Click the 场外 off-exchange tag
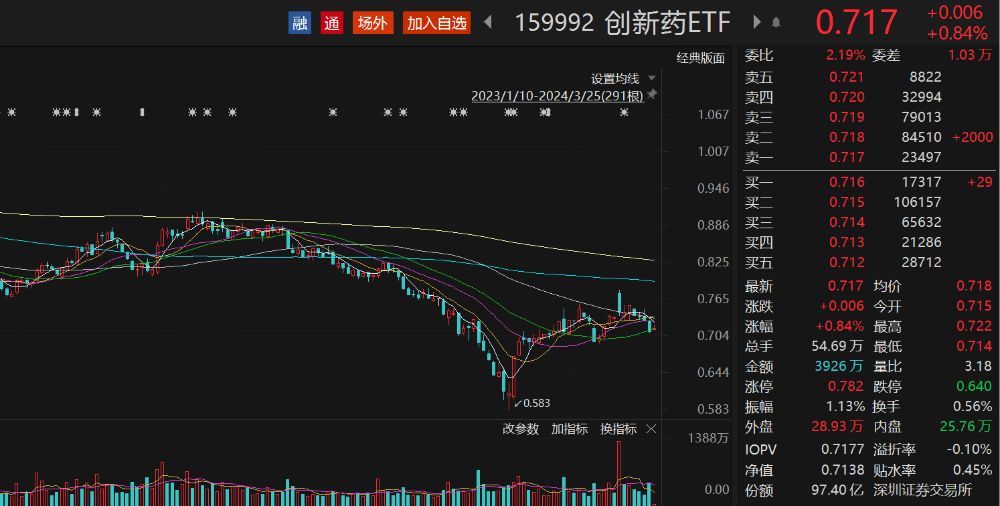This screenshot has width=1000, height=506. click(x=373, y=23)
